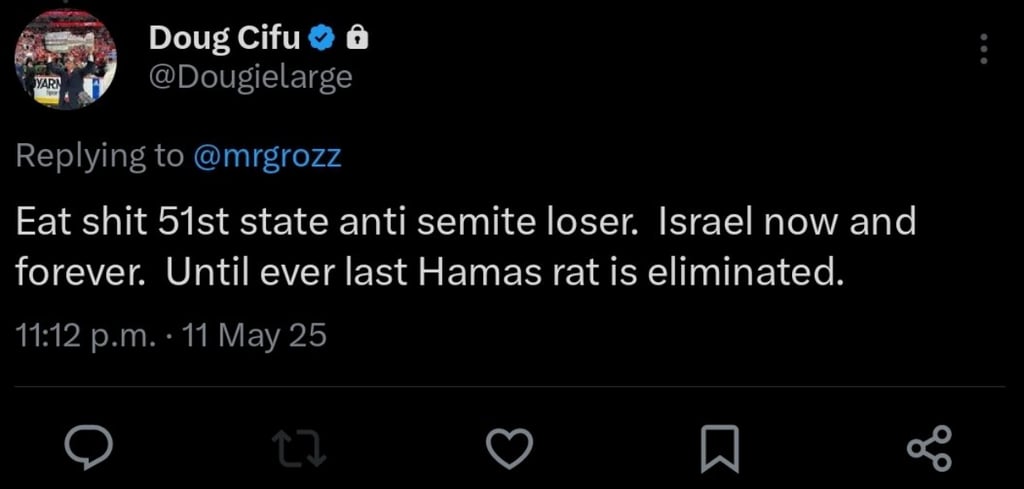This screenshot has width=1024, height=489.
Task: Reply to the tweet via speech bubble icon
Action: point(88,448)
